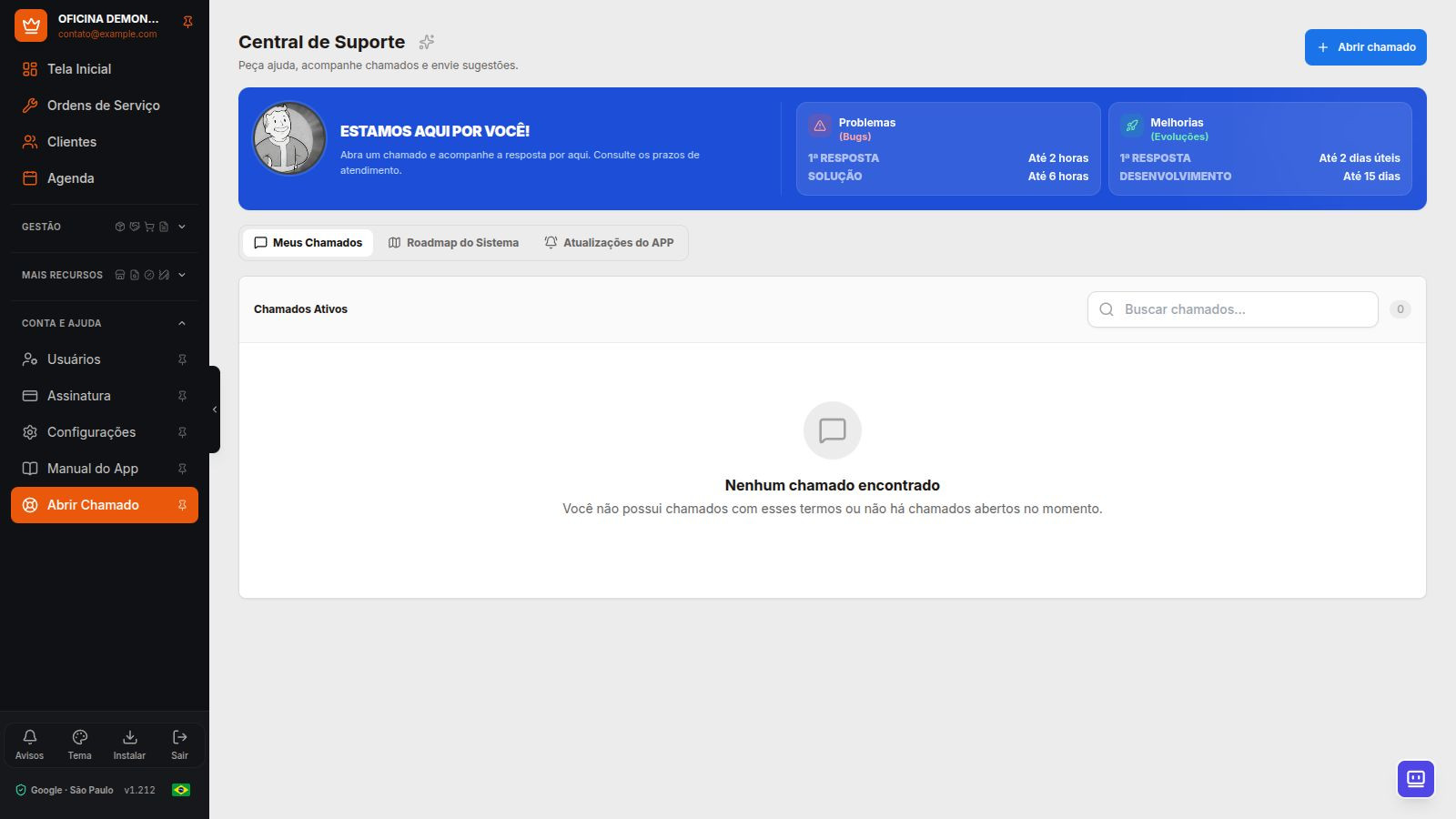Click the Brazil flag language icon
This screenshot has height=819, width=1456.
click(181, 790)
